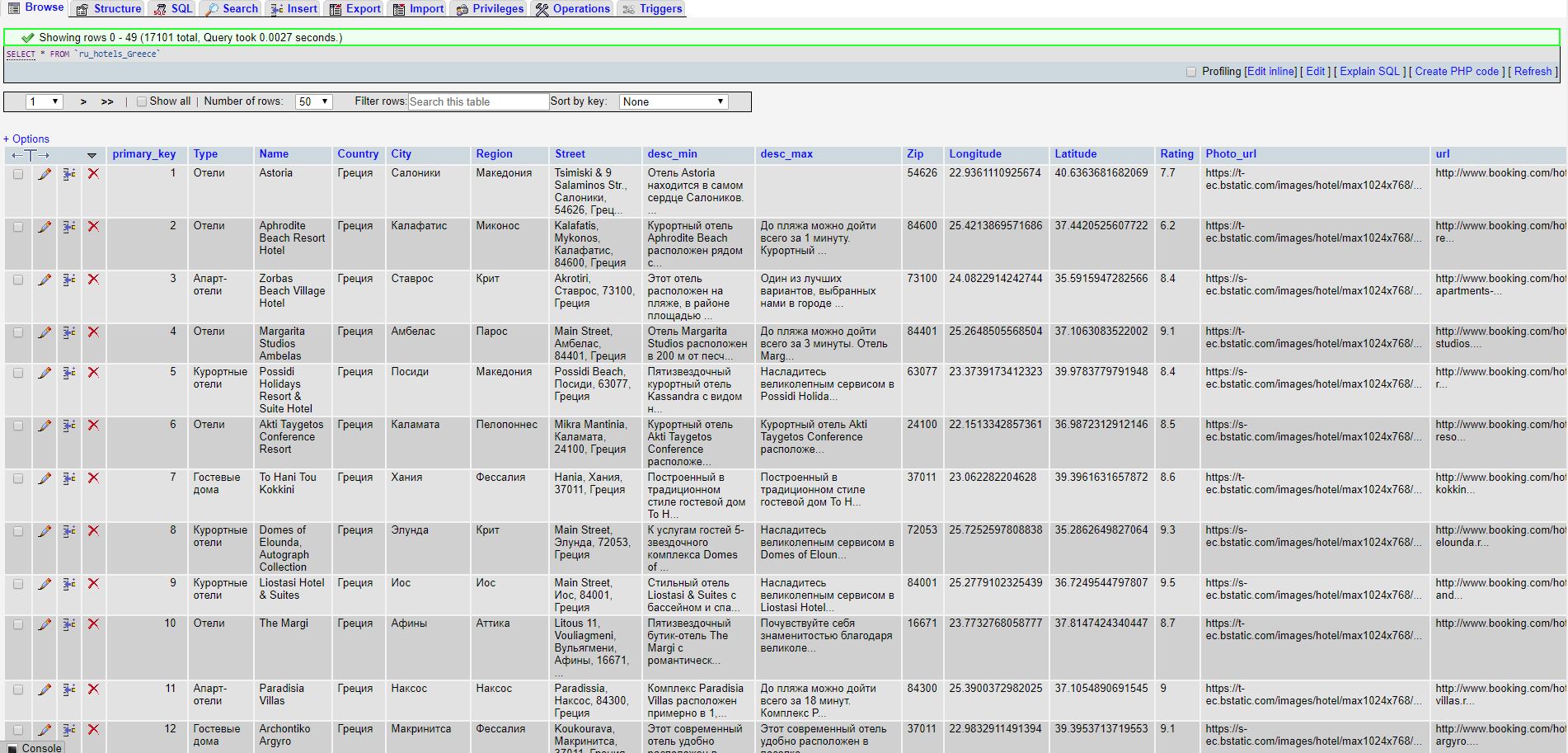Screen dimensions: 1568x753
Task: Copy row 9 Liostasi Hotel & Suites
Action: pos(69,584)
